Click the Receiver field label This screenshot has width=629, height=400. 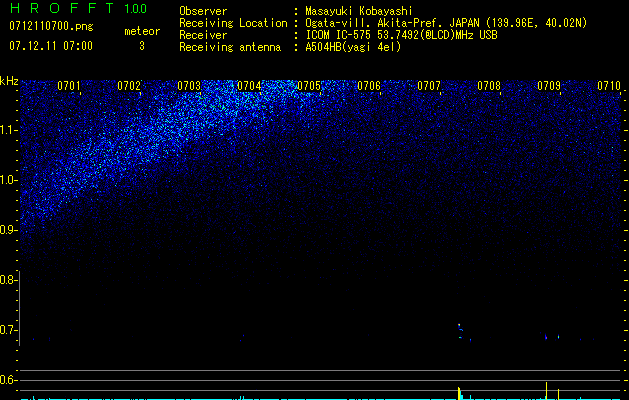coord(203,35)
